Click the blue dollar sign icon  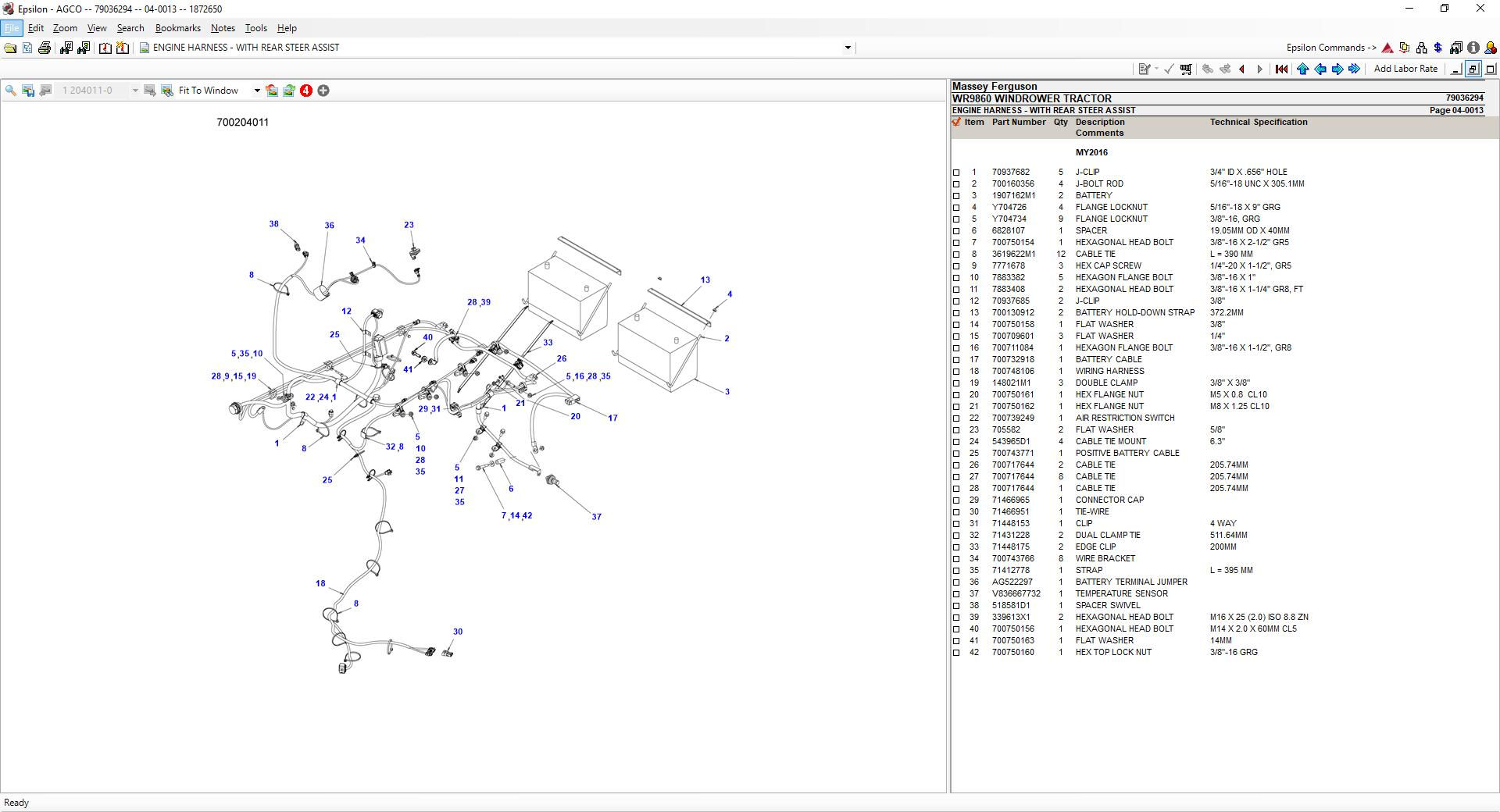tap(1437, 48)
